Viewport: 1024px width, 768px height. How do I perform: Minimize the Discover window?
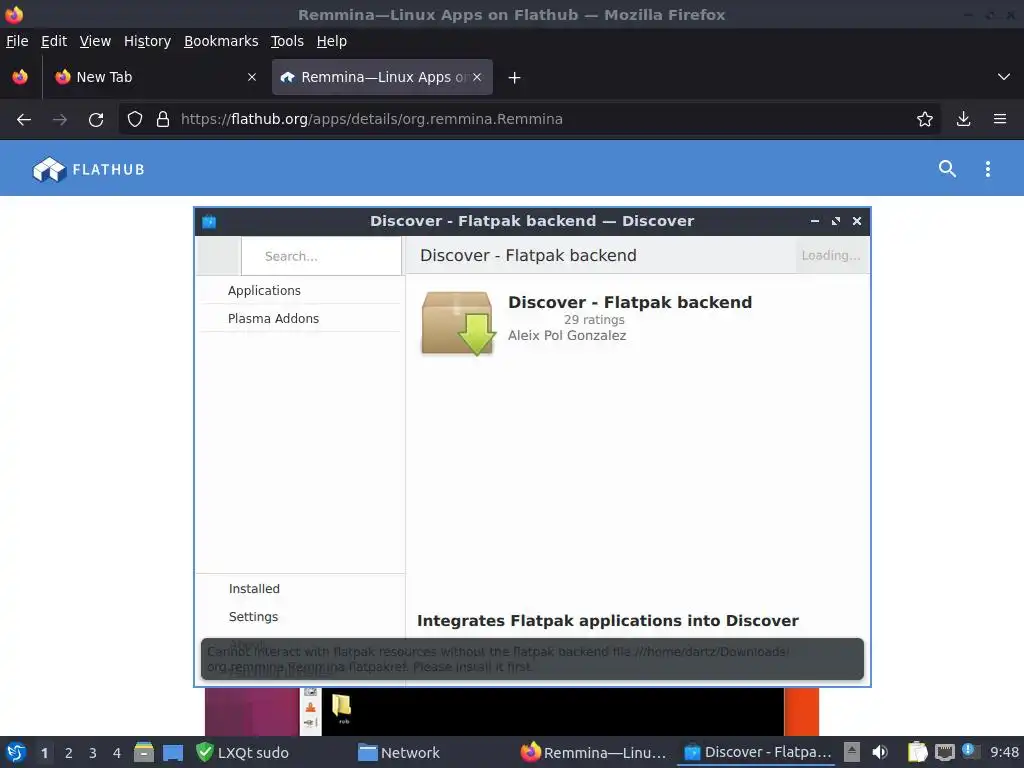[814, 221]
